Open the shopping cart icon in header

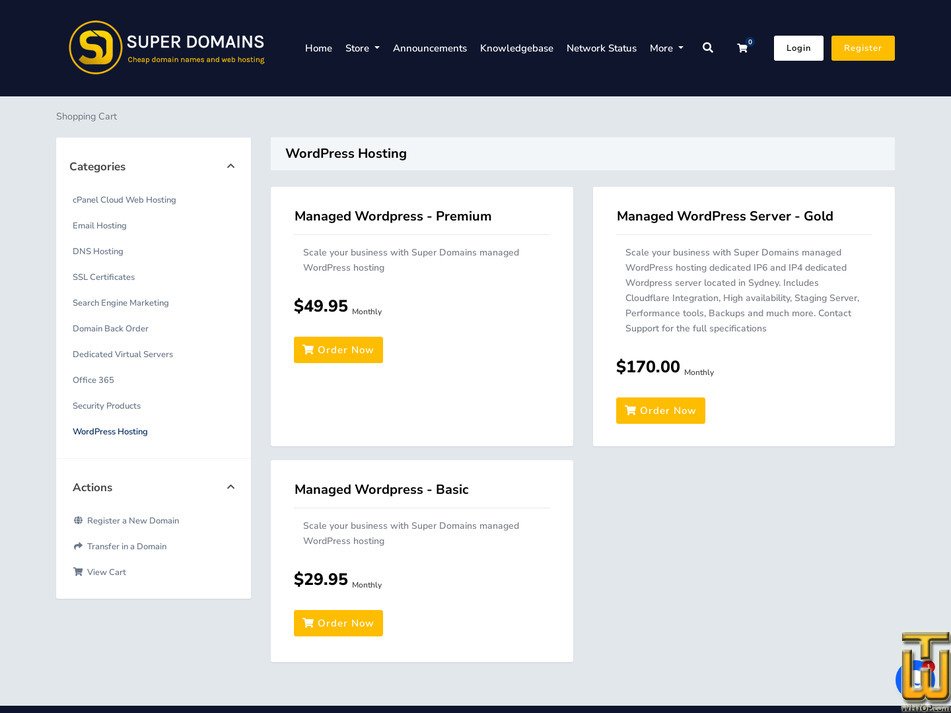(x=742, y=48)
